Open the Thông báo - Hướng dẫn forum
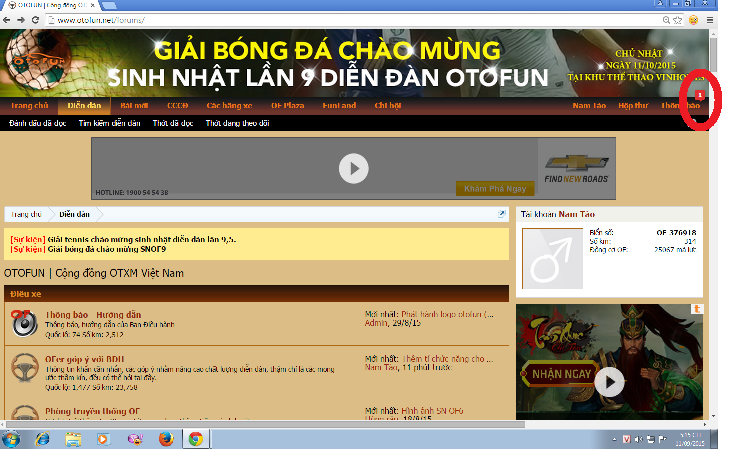 (x=93, y=315)
